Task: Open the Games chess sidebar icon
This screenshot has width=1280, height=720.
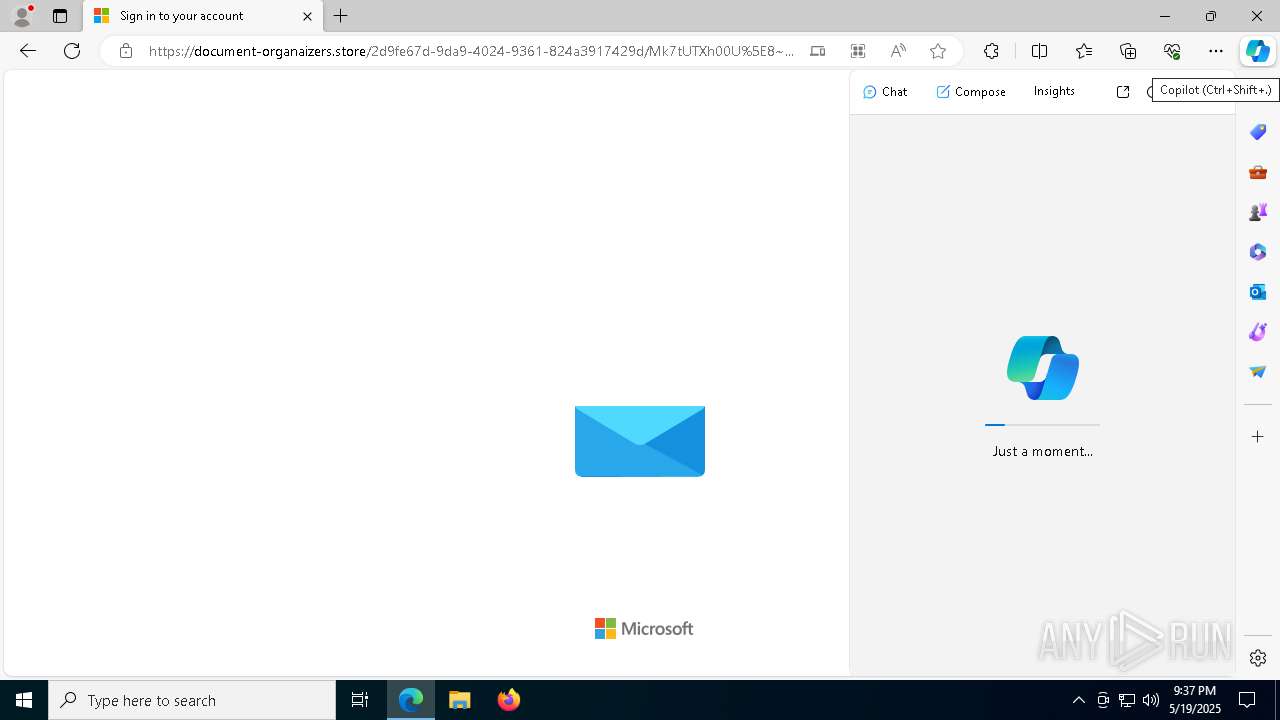Action: click(x=1258, y=212)
